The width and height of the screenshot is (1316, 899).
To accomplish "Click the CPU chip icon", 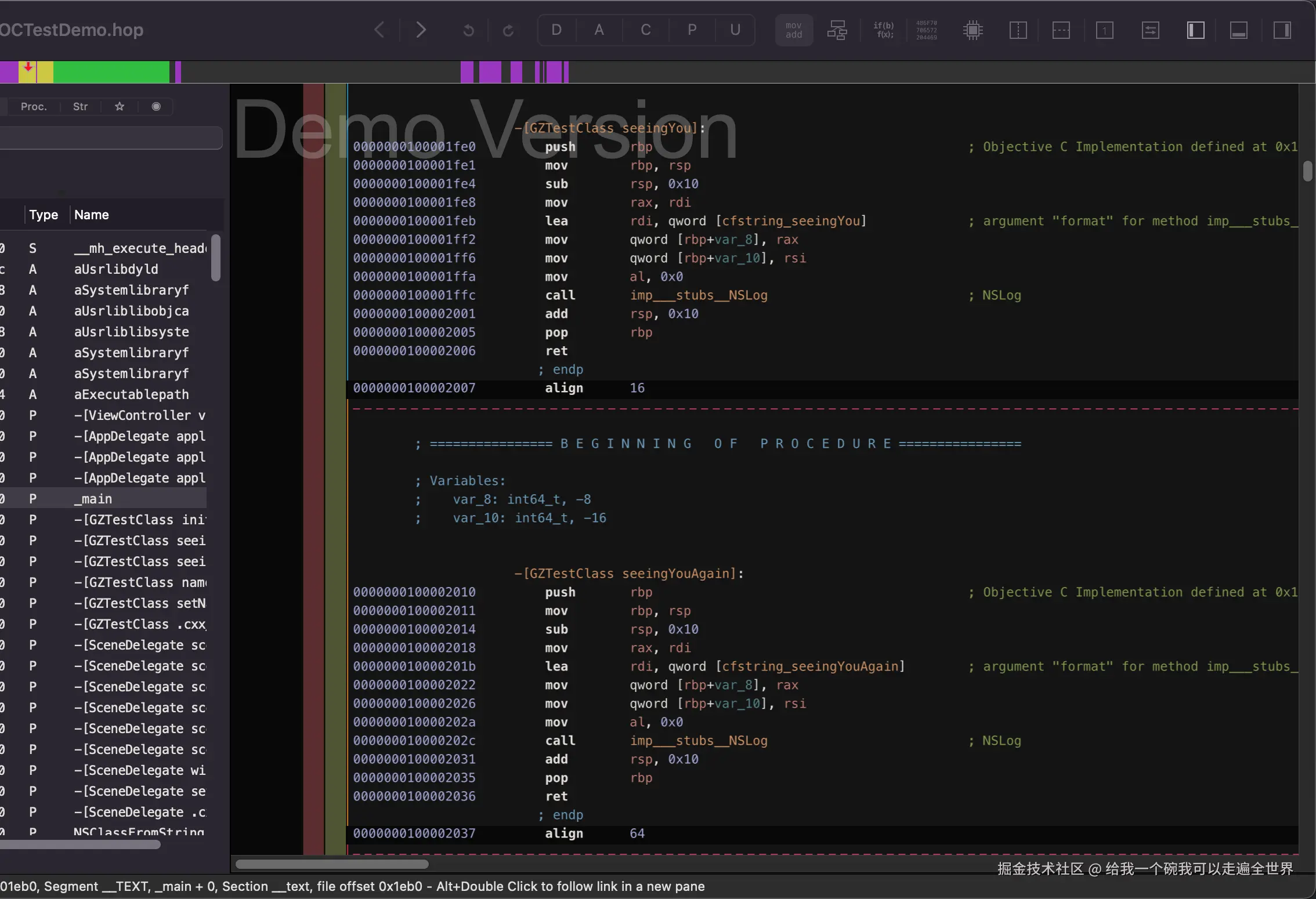I will pos(972,30).
